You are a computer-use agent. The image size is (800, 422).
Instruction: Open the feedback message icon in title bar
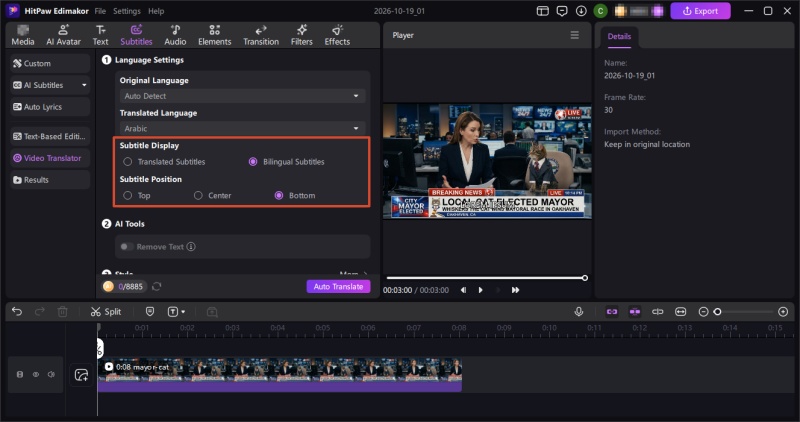[x=562, y=11]
